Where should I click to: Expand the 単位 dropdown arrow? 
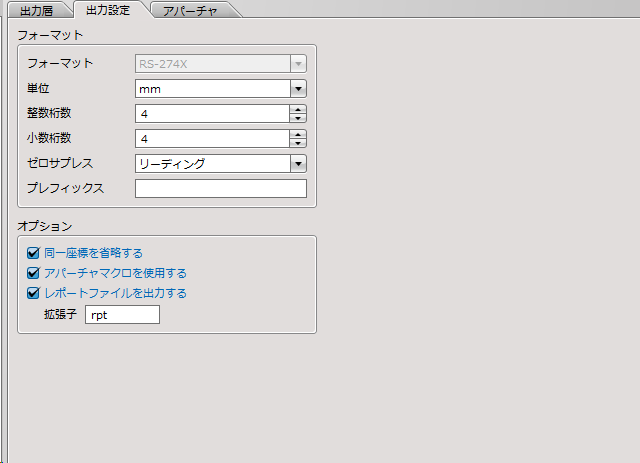[x=297, y=89]
